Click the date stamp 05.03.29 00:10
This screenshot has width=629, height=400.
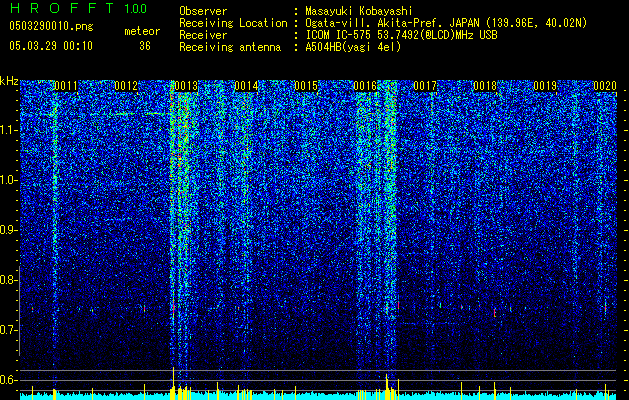(x=51, y=46)
